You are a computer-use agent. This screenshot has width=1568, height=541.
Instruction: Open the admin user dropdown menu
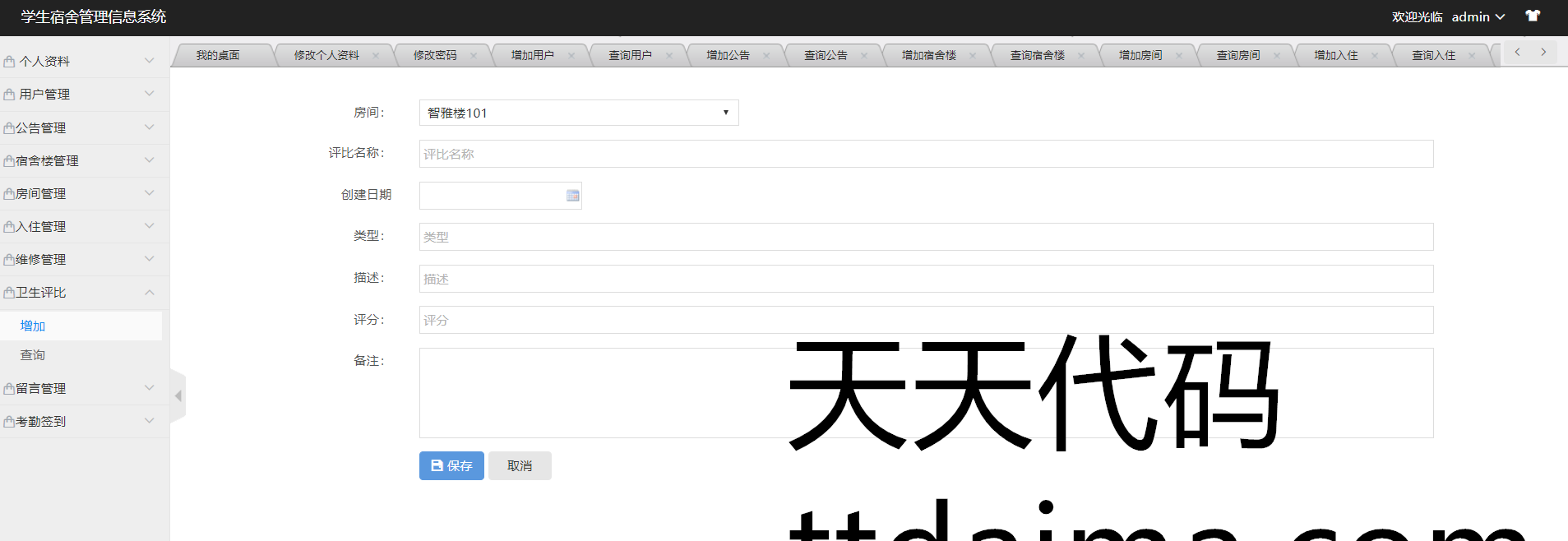(x=1478, y=17)
